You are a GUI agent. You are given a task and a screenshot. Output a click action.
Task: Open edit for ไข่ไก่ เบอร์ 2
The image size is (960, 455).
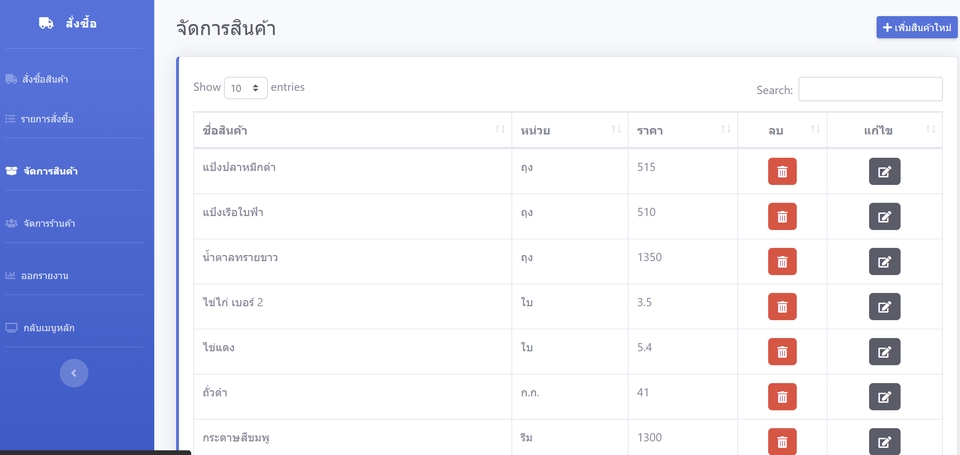884,307
